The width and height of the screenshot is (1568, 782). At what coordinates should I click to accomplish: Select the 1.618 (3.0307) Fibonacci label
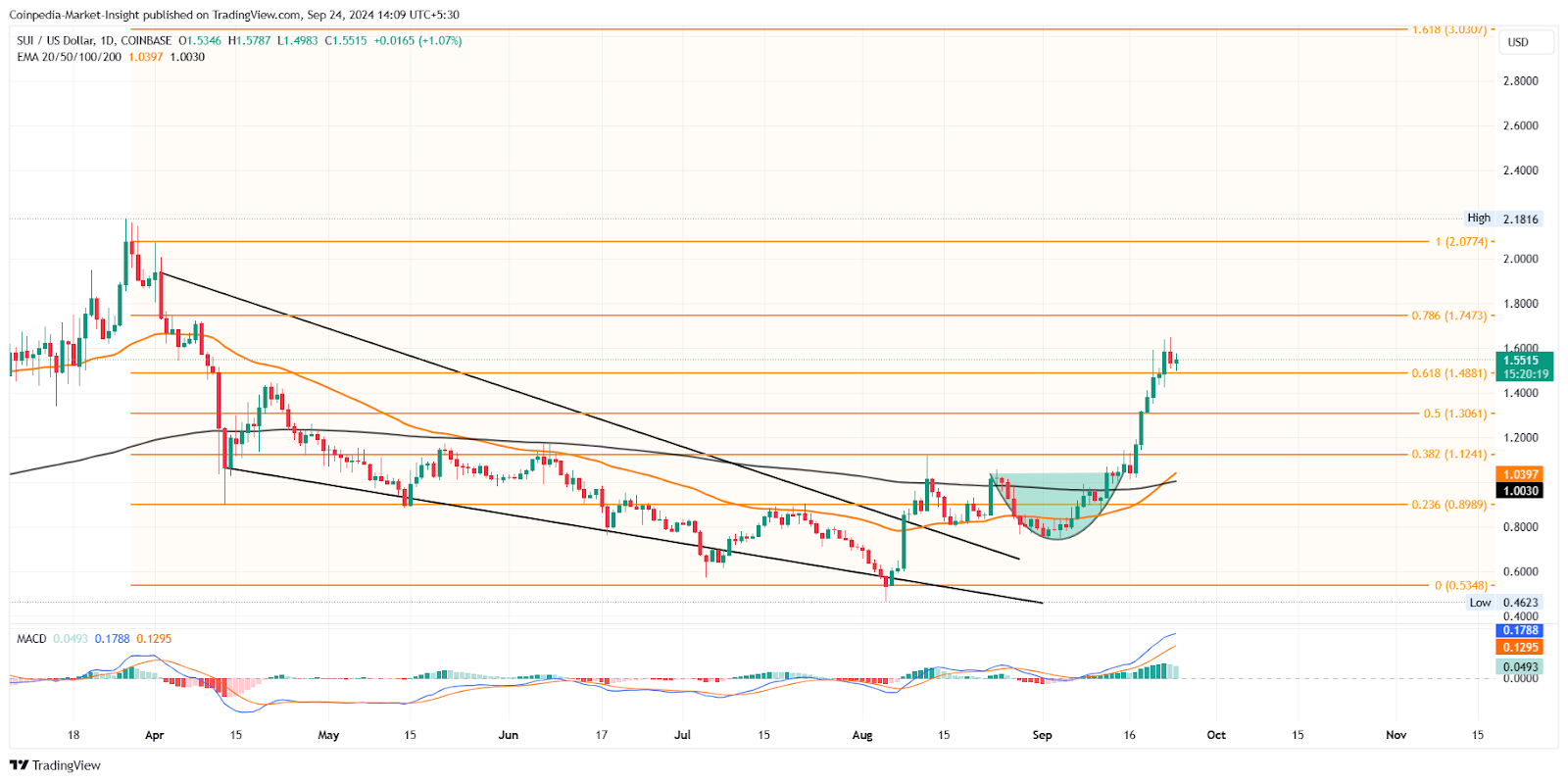pos(1448,29)
